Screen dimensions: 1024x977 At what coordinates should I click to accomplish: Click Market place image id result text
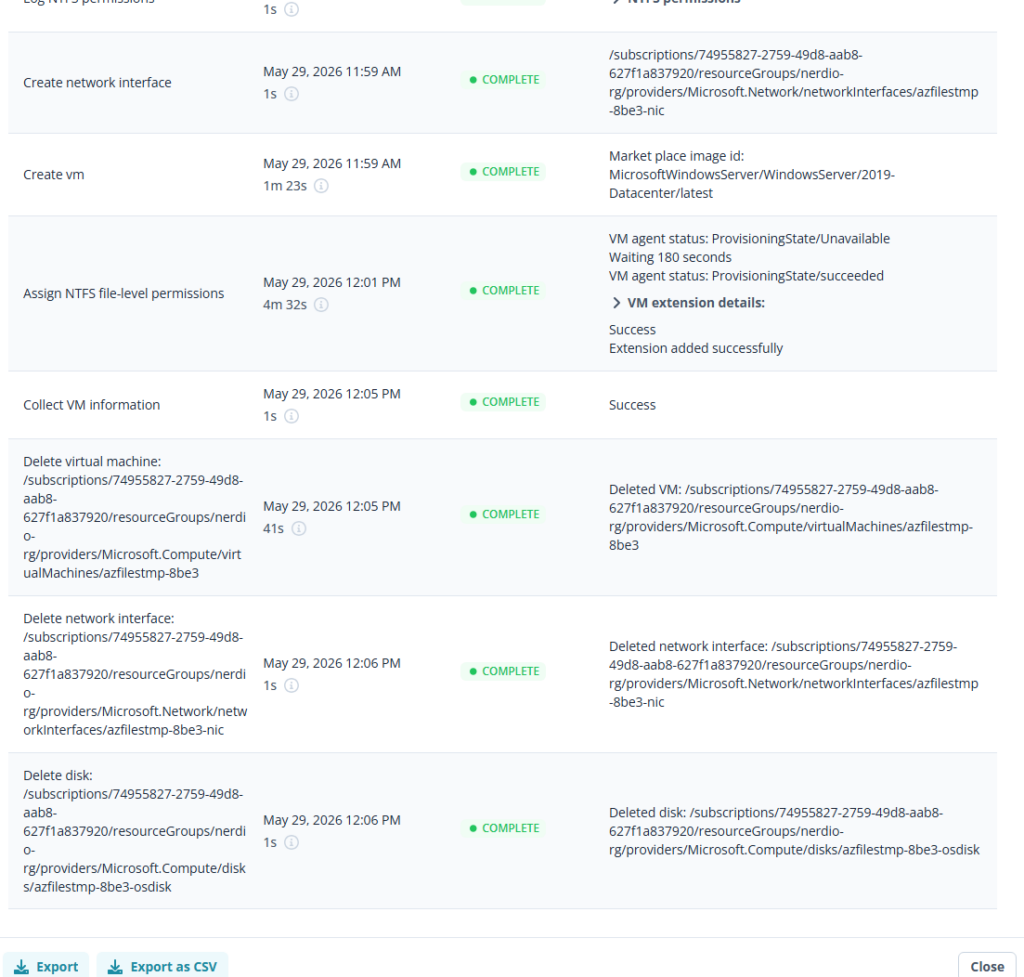752,175
